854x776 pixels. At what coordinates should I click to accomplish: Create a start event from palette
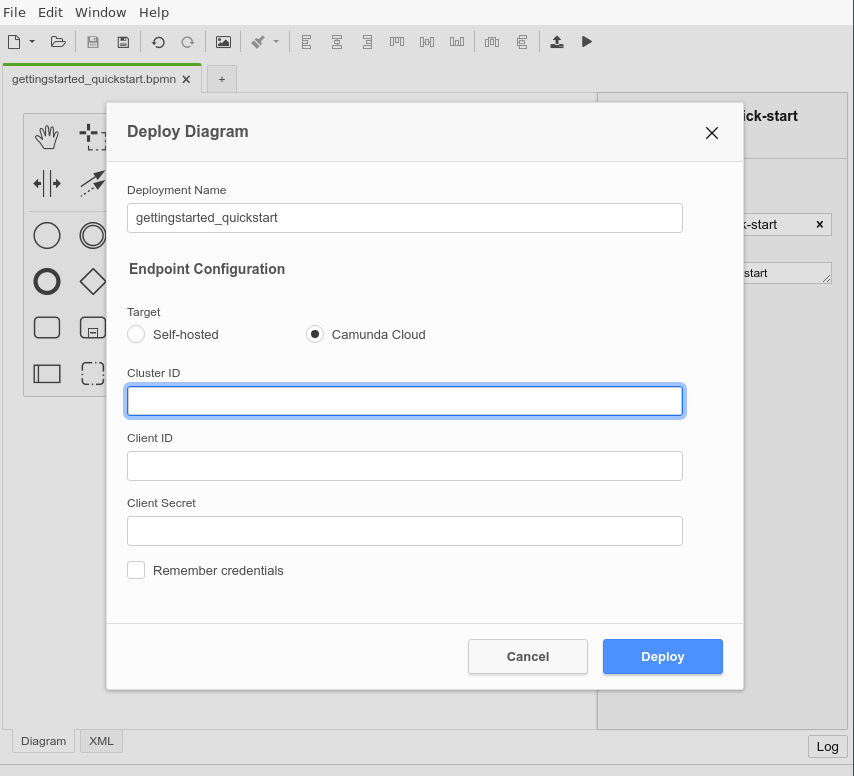47,236
